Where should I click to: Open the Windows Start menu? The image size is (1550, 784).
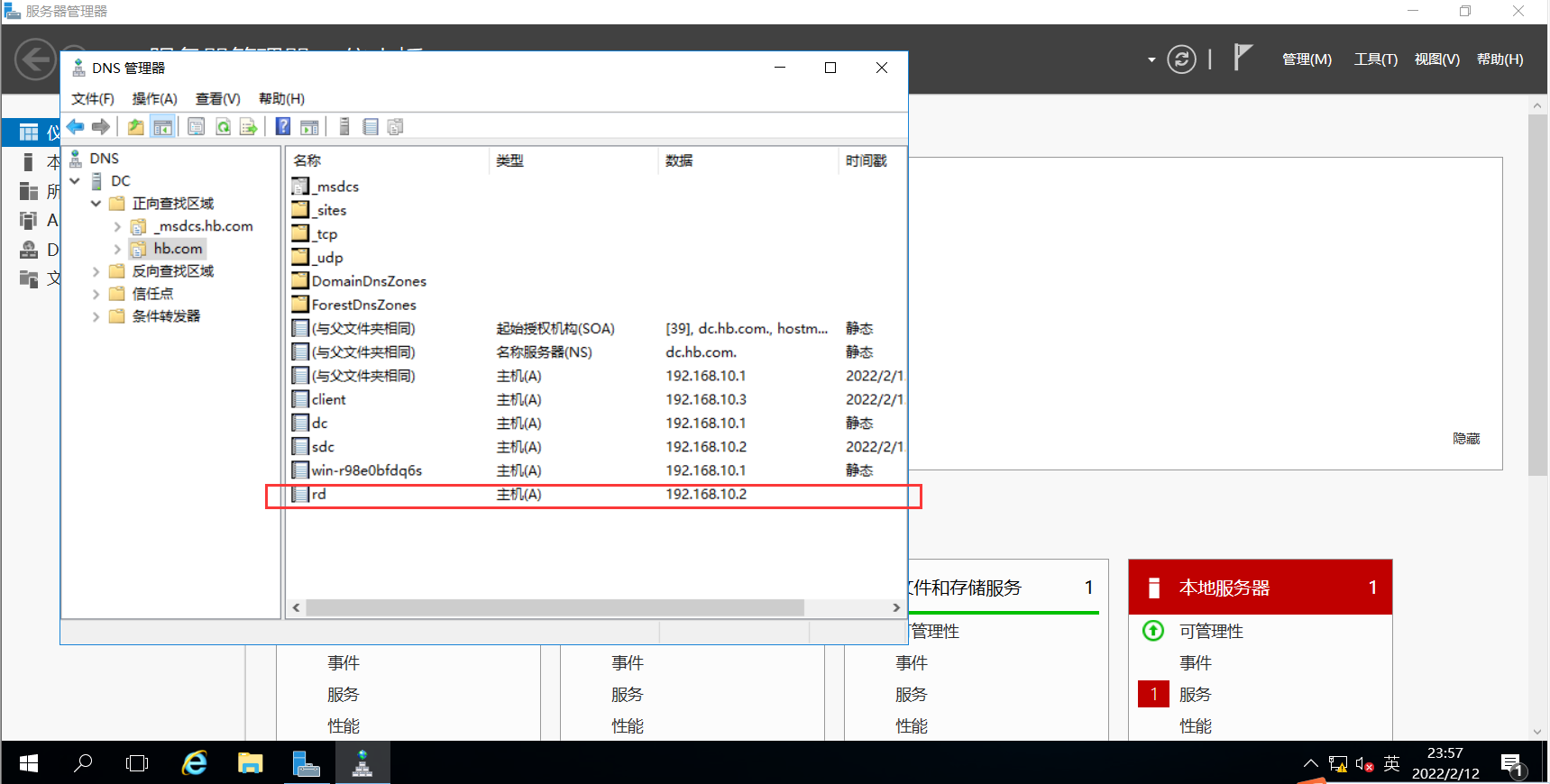(x=28, y=763)
